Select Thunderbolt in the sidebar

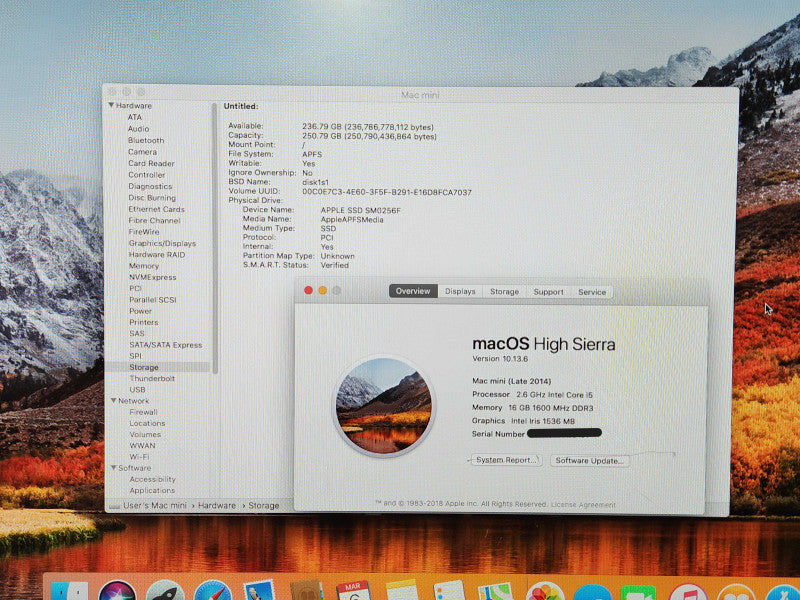point(152,378)
